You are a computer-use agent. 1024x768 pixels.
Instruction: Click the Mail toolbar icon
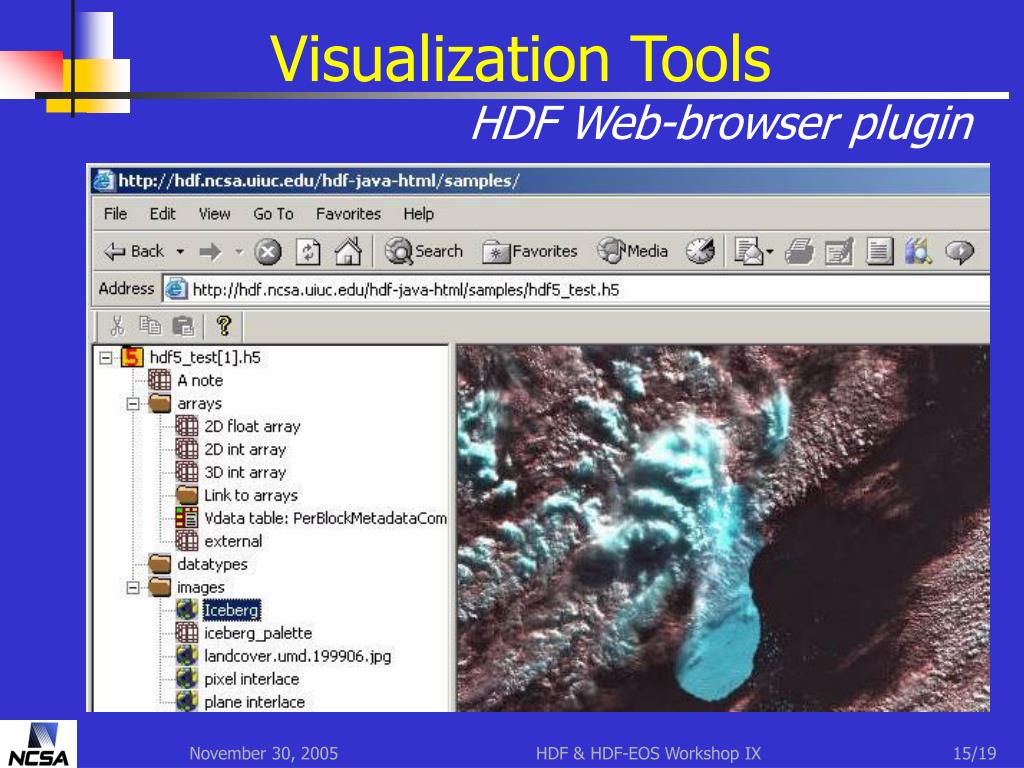[748, 251]
